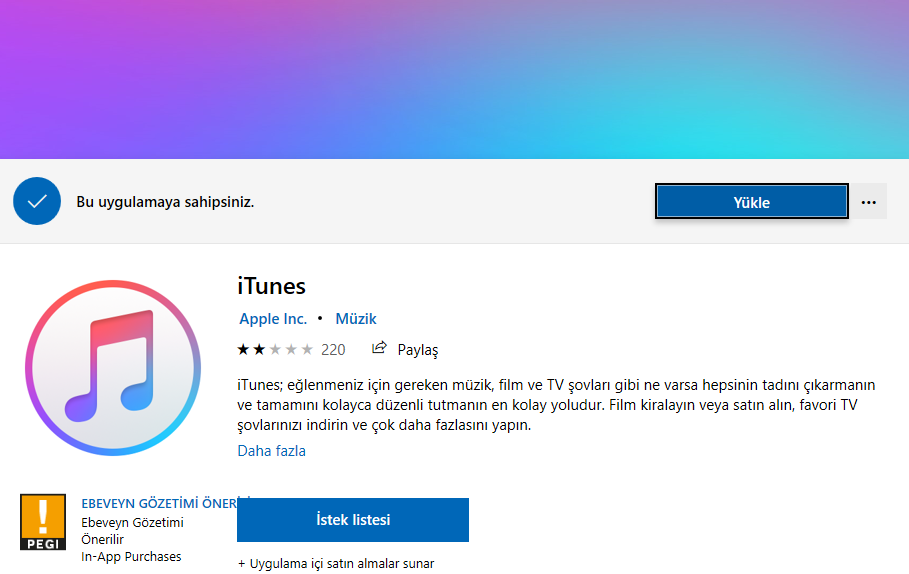The image size is (909, 574).
Task: Click the In-App Purchases label under PEGI
Action: [131, 557]
